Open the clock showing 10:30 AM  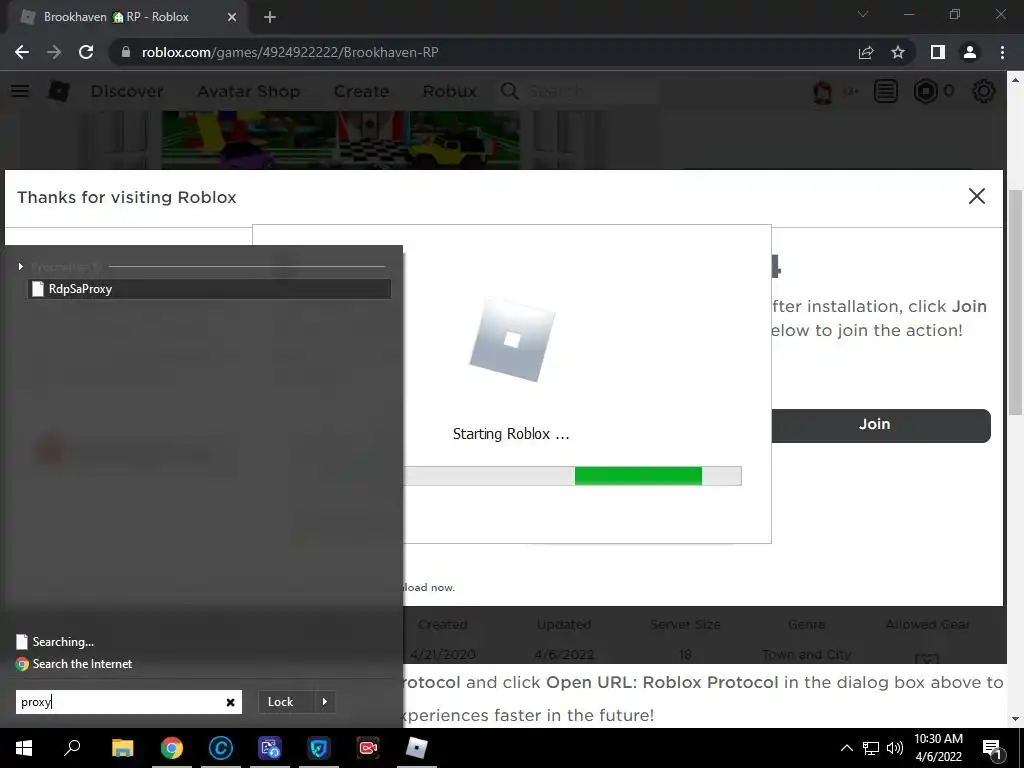click(938, 748)
